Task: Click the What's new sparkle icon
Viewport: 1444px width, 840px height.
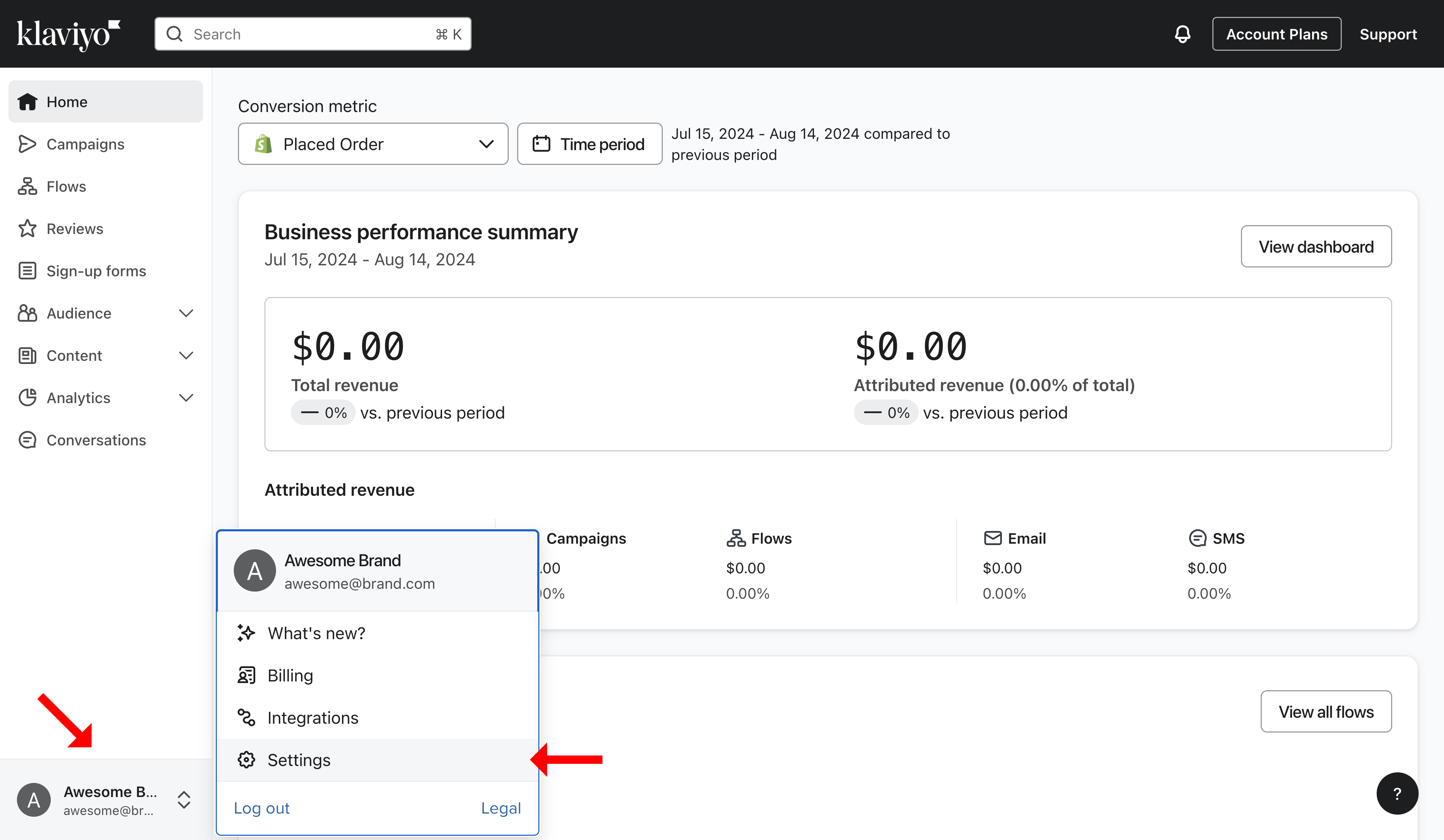Action: point(246,633)
